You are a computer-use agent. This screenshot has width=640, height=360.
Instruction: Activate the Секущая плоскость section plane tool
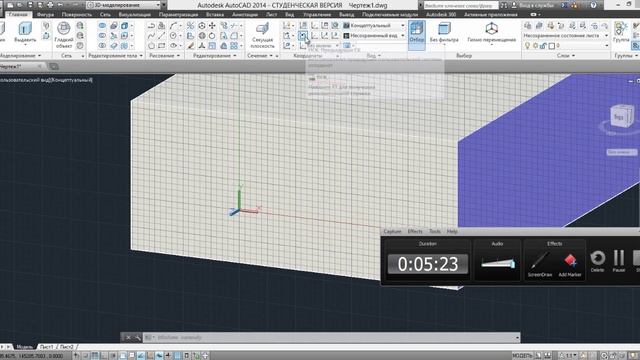tap(262, 35)
